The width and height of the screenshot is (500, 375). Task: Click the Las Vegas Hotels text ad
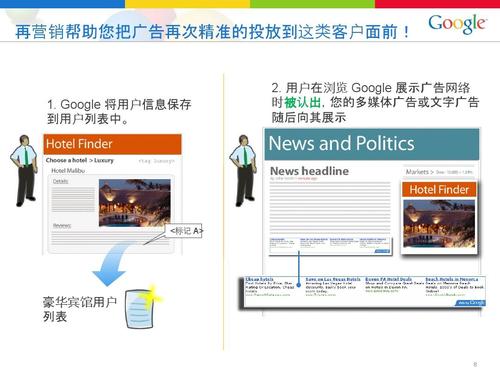pyautogui.click(x=333, y=287)
